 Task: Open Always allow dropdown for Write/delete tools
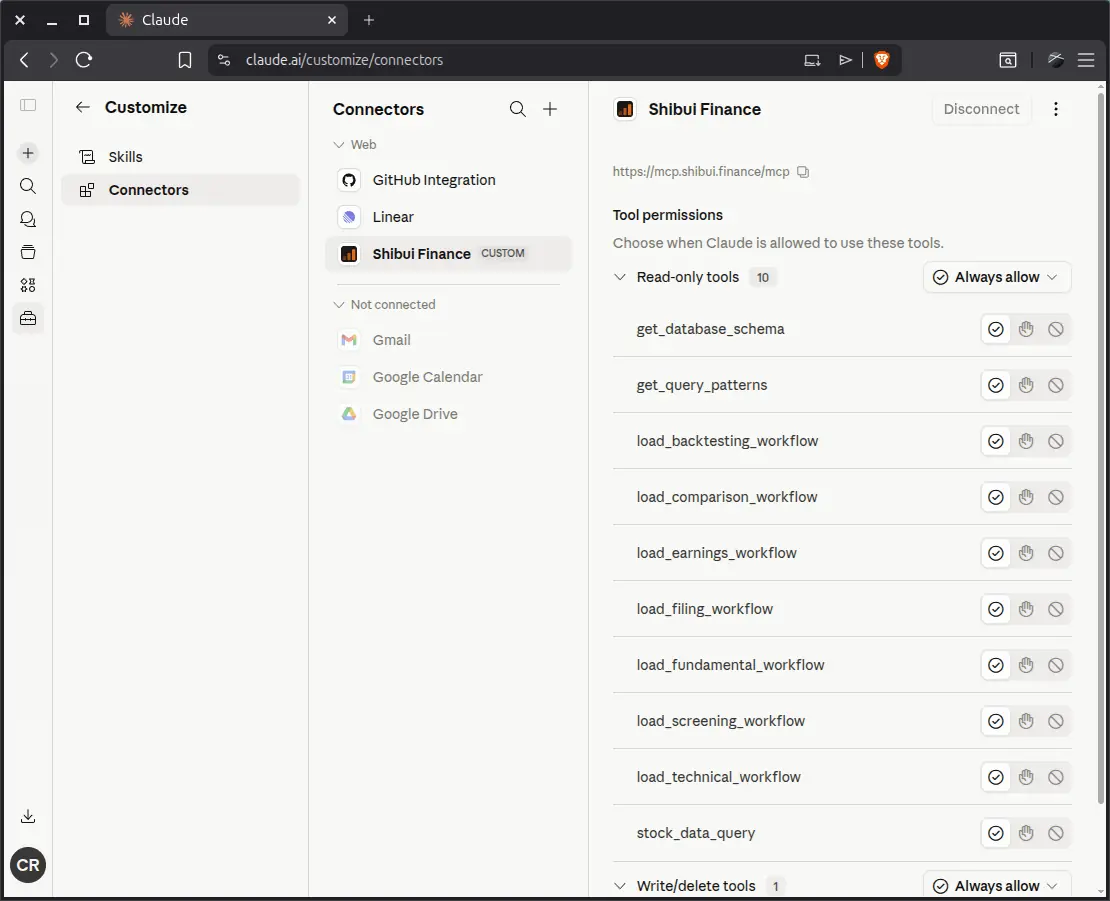click(x=997, y=885)
